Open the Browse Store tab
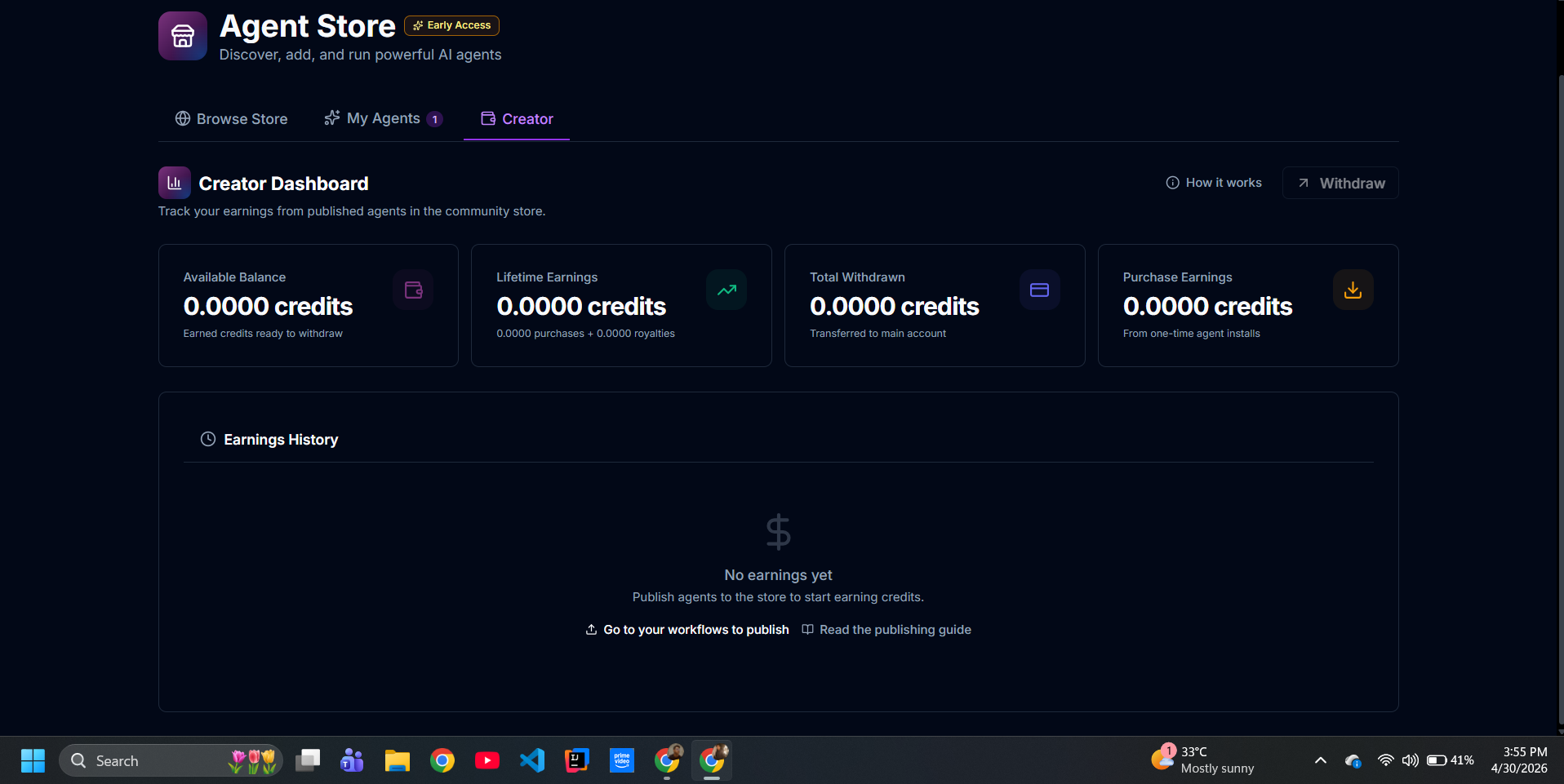 click(231, 119)
